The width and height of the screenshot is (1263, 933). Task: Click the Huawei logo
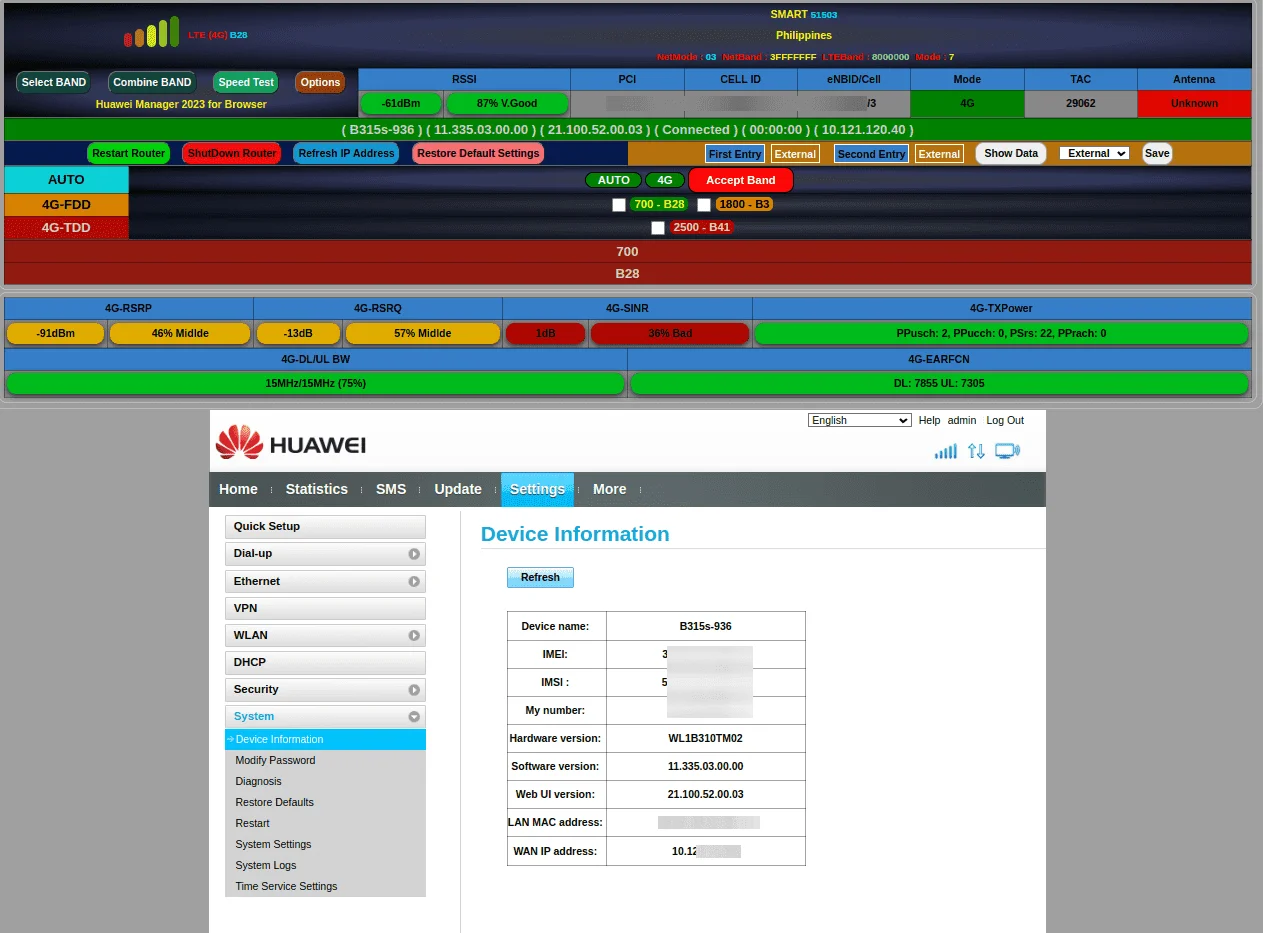pos(291,443)
